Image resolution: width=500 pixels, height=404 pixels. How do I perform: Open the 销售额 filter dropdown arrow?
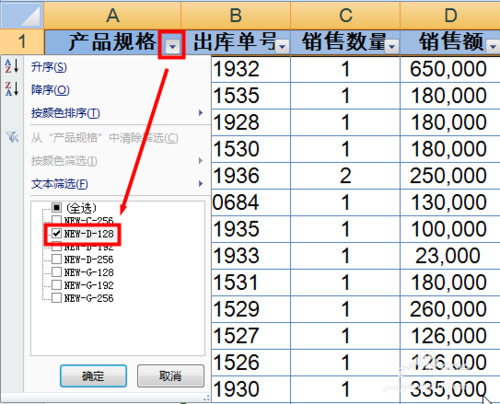click(x=494, y=47)
